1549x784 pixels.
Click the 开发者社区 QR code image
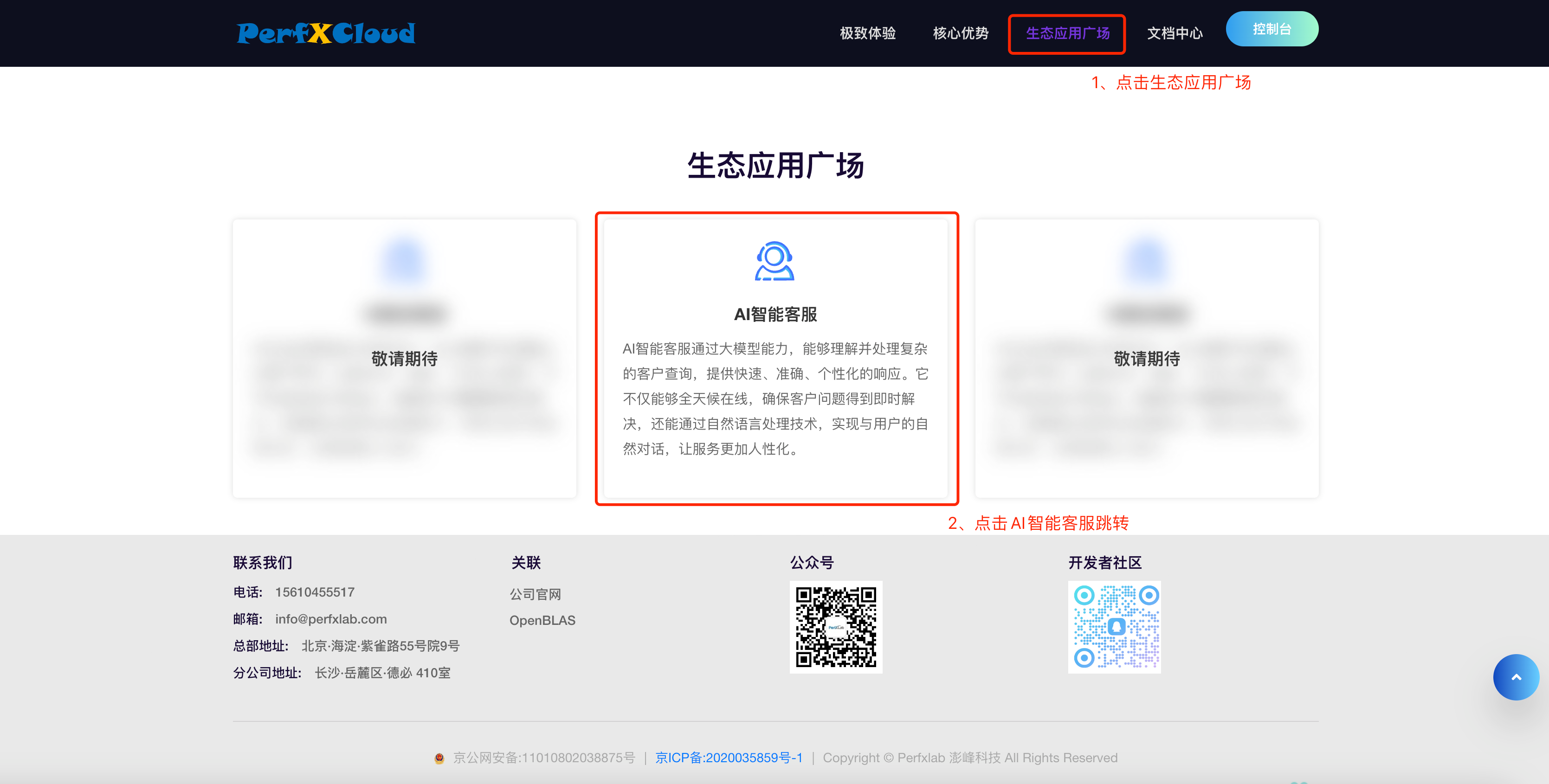coord(1114,627)
